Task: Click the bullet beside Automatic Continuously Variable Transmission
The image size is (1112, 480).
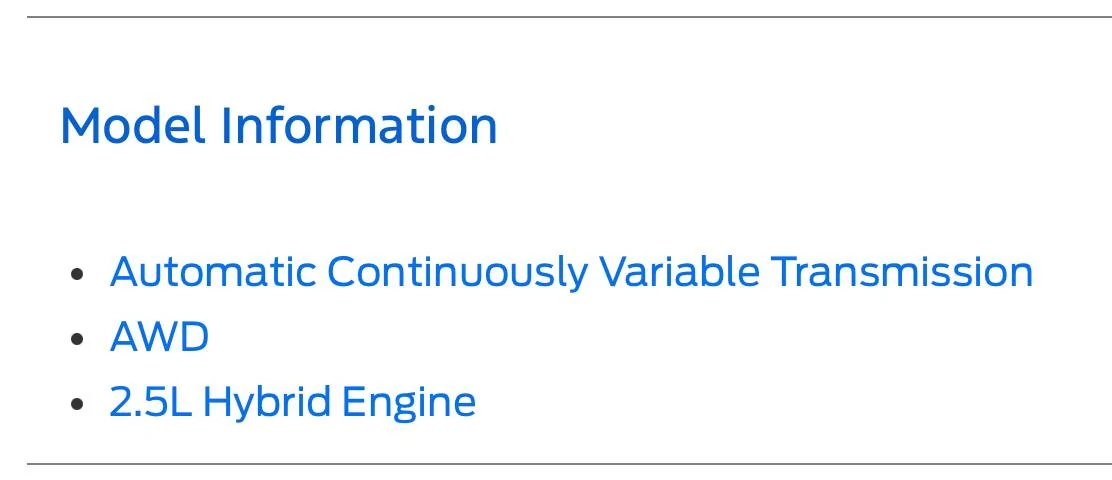Action: [78, 273]
